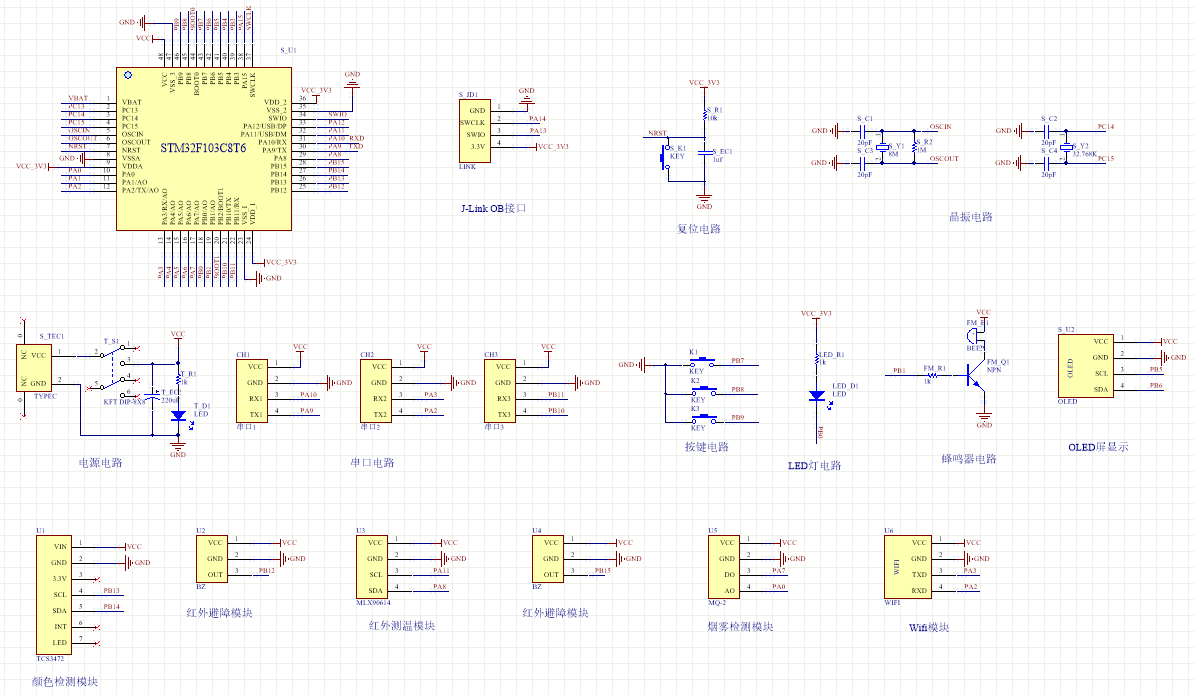Select the CH3 serial port connector
The height and width of the screenshot is (695, 1194).
pyautogui.click(x=500, y=391)
